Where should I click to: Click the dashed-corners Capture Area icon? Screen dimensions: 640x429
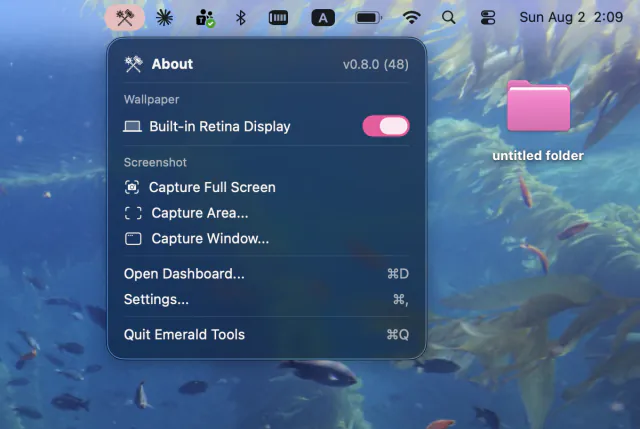click(x=133, y=213)
